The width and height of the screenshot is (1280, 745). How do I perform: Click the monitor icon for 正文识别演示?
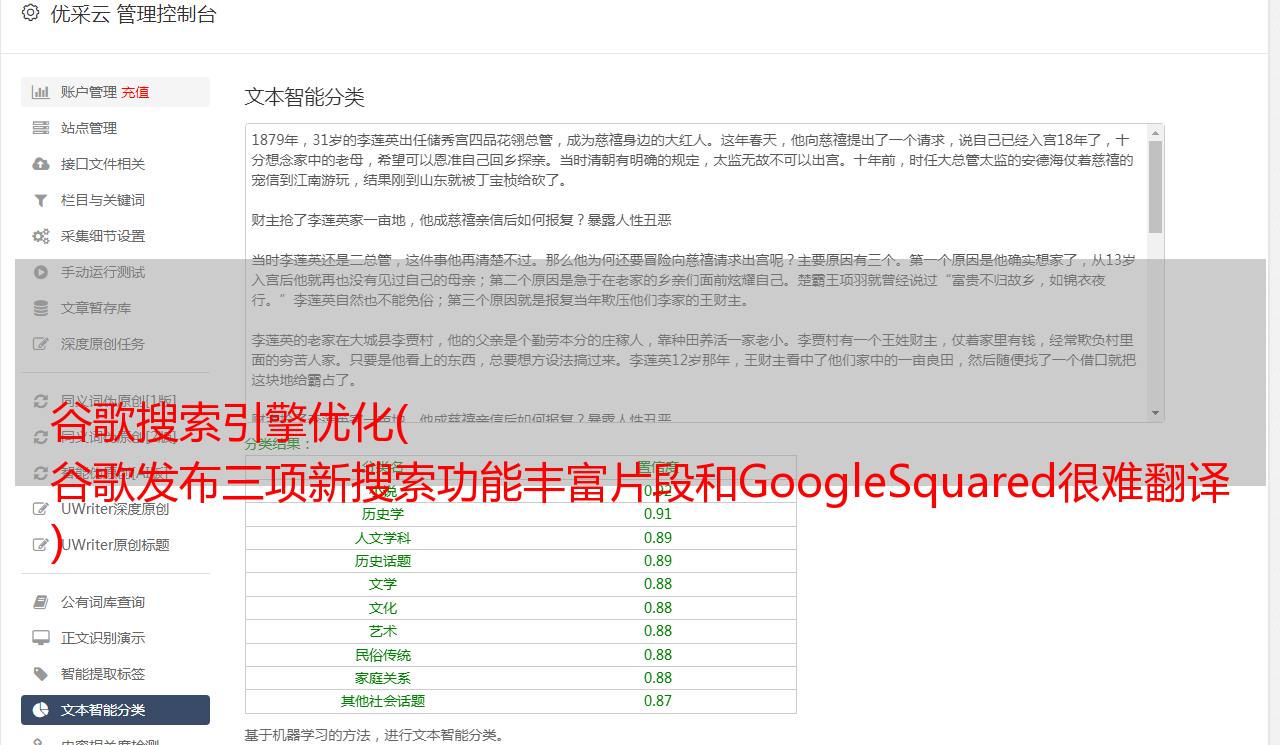[41, 638]
